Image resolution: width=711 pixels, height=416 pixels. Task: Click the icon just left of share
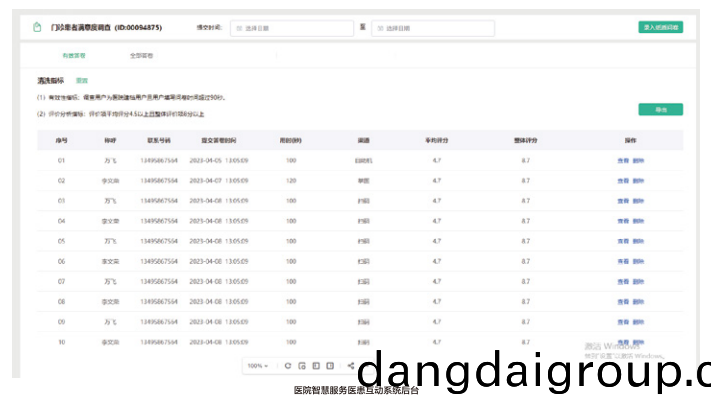coord(331,366)
